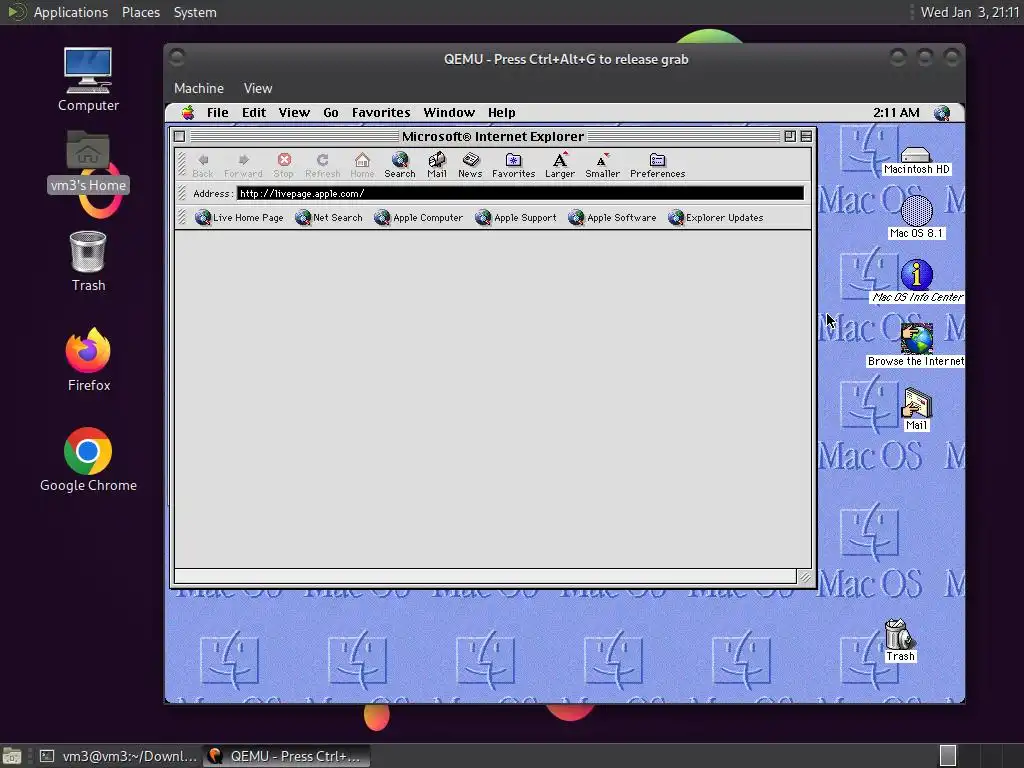Open the Window menu
This screenshot has width=1024, height=768.
point(449,112)
